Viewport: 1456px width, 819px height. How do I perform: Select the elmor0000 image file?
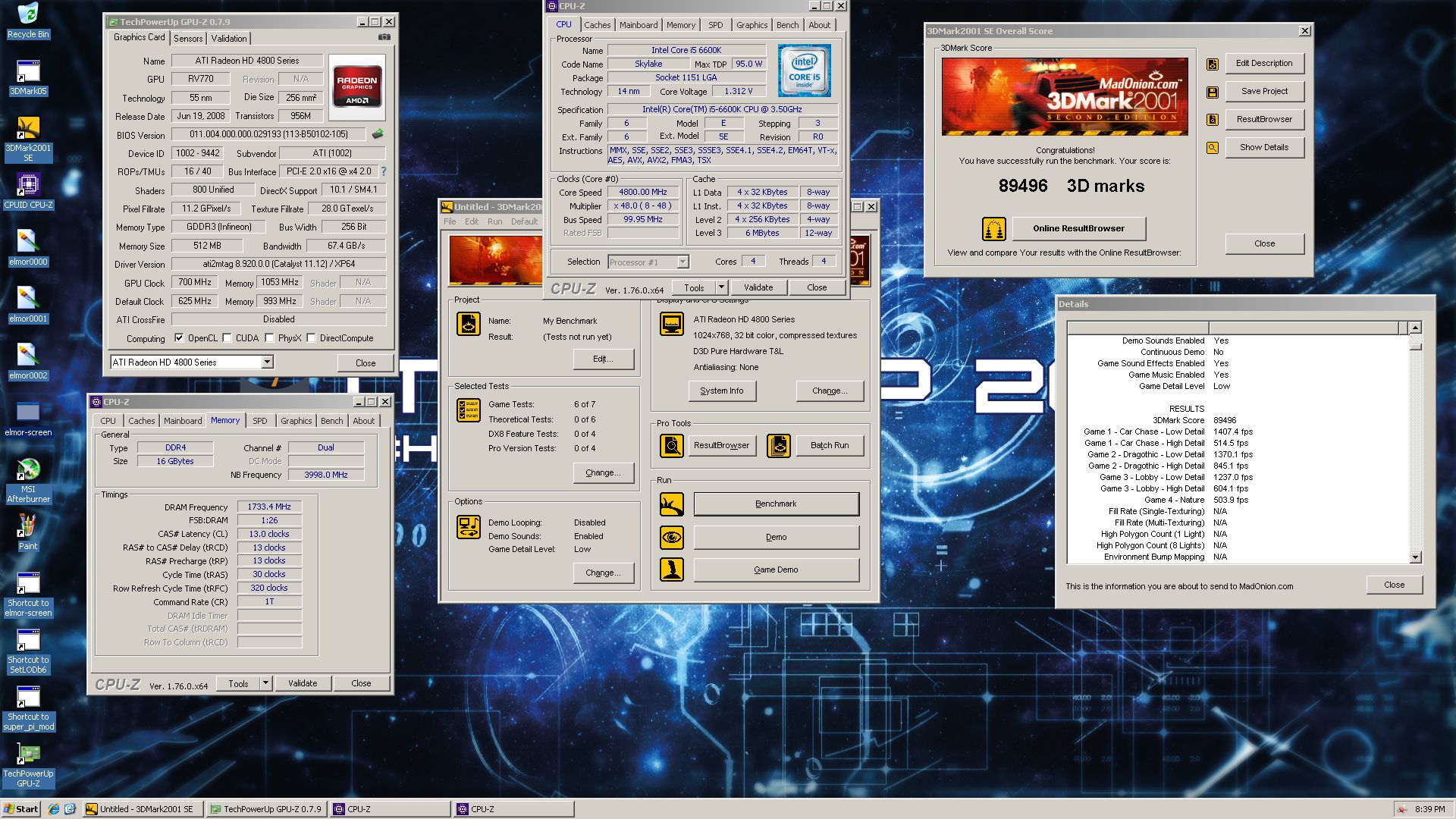pos(28,248)
